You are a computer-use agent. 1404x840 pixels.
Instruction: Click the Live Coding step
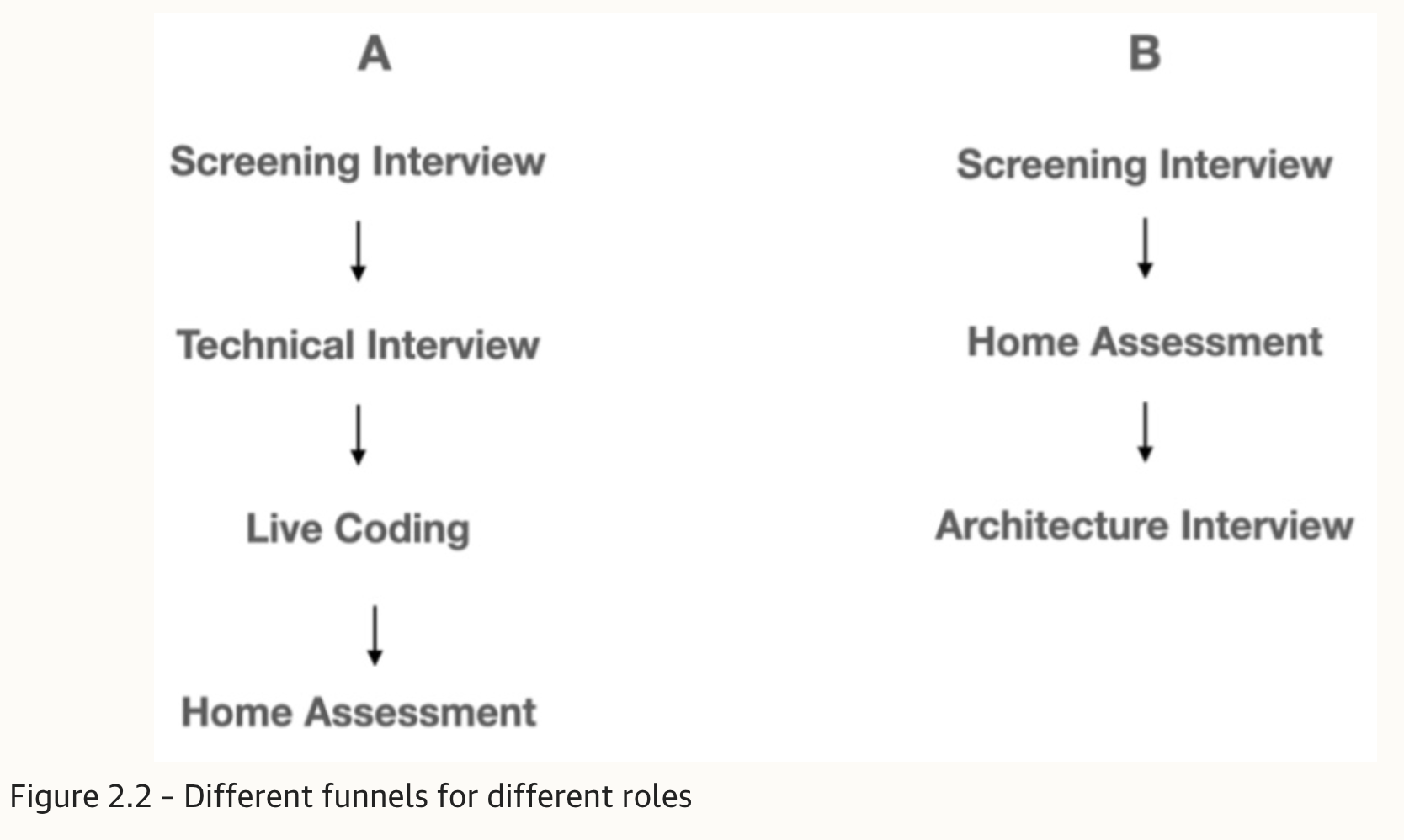pyautogui.click(x=358, y=529)
